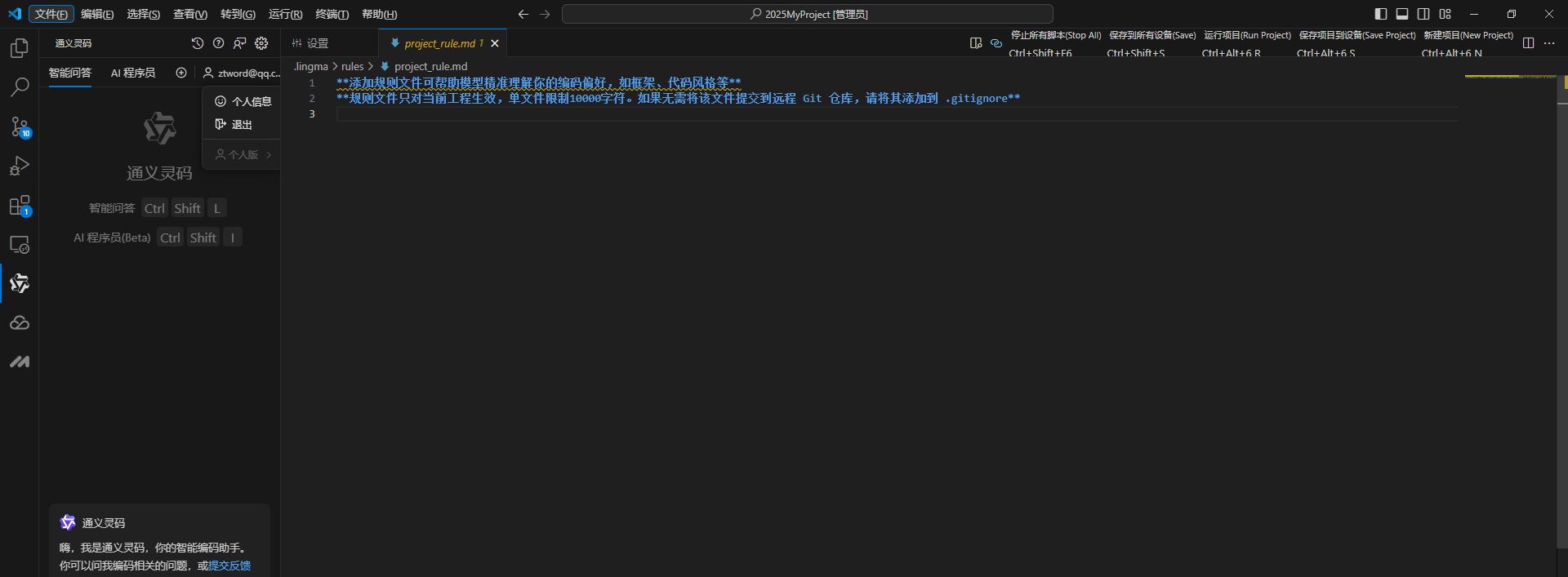
Task: Open preview to the side icon
Action: (976, 43)
